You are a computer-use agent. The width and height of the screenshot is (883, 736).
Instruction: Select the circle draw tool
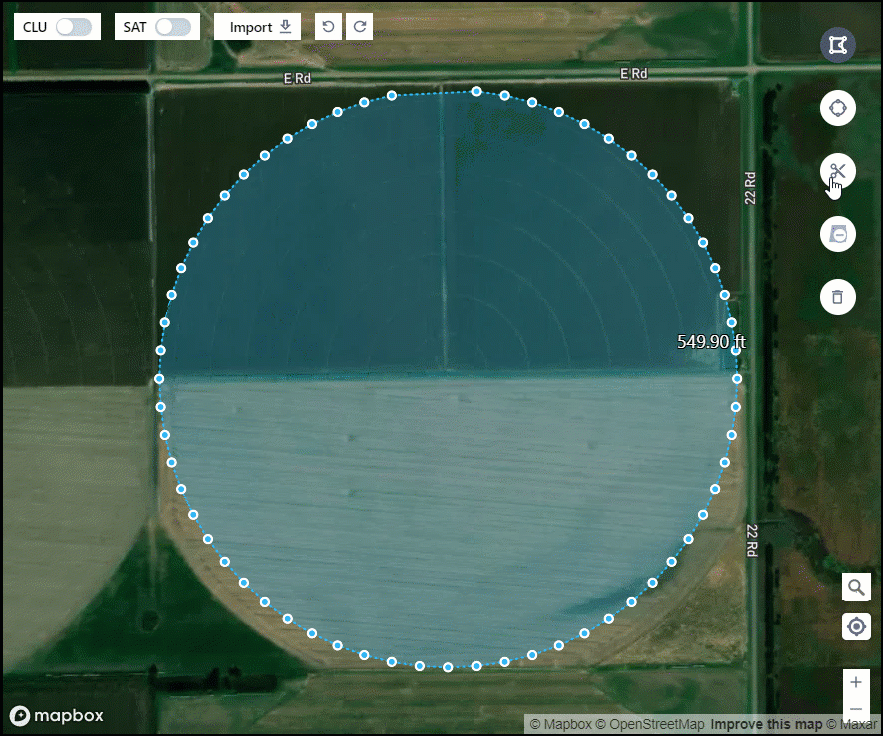coord(837,108)
